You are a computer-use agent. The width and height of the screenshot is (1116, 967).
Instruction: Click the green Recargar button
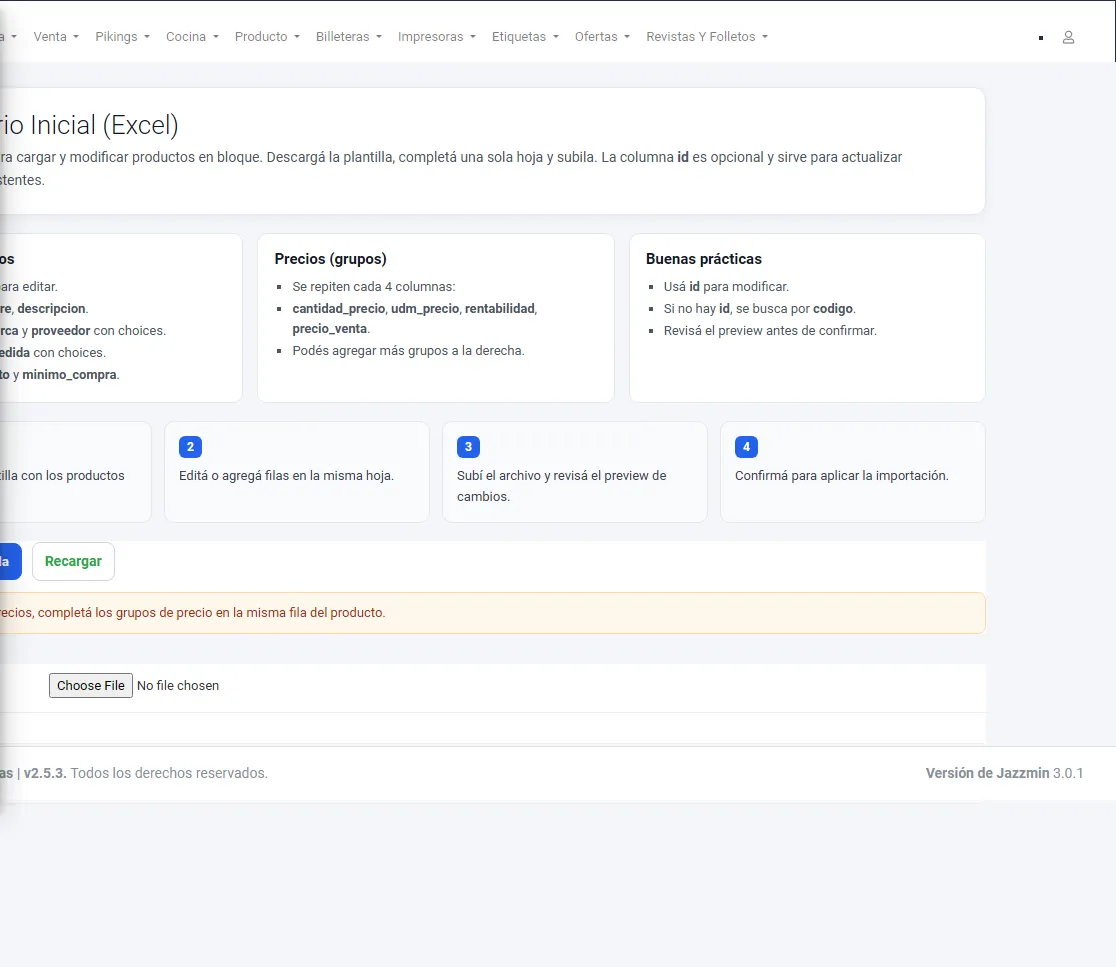(x=73, y=561)
